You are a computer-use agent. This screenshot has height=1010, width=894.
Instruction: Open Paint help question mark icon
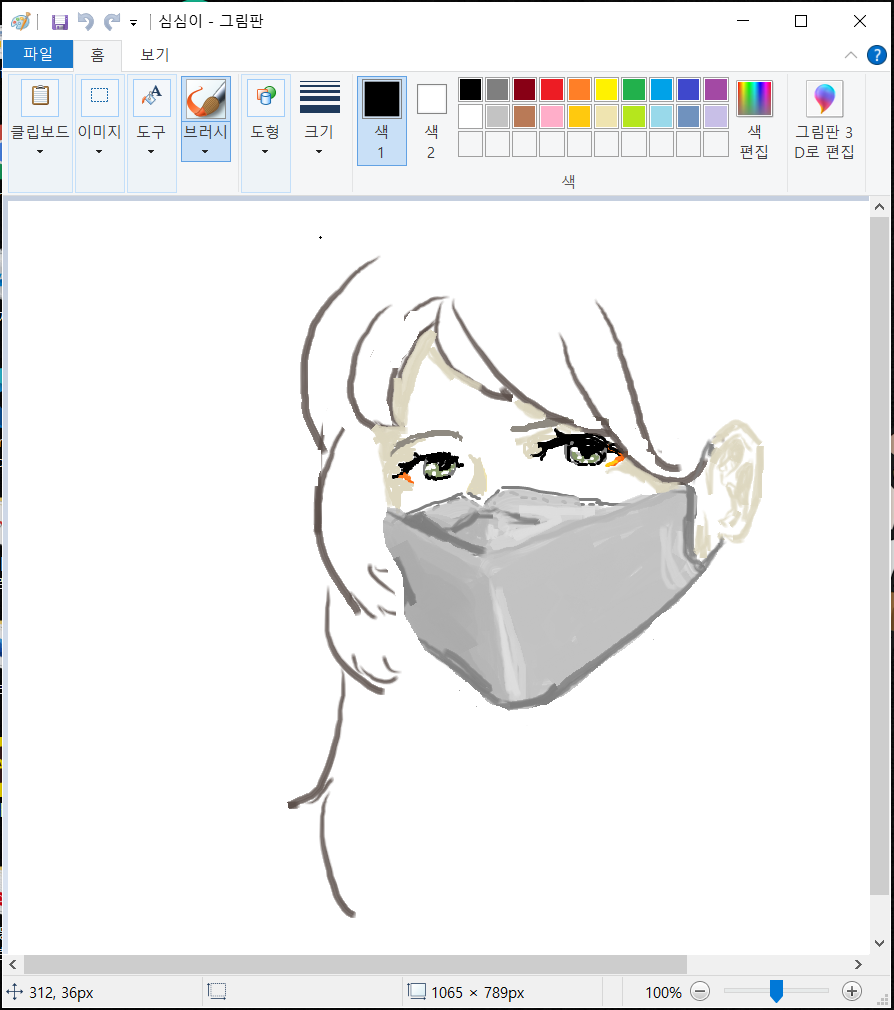[877, 55]
